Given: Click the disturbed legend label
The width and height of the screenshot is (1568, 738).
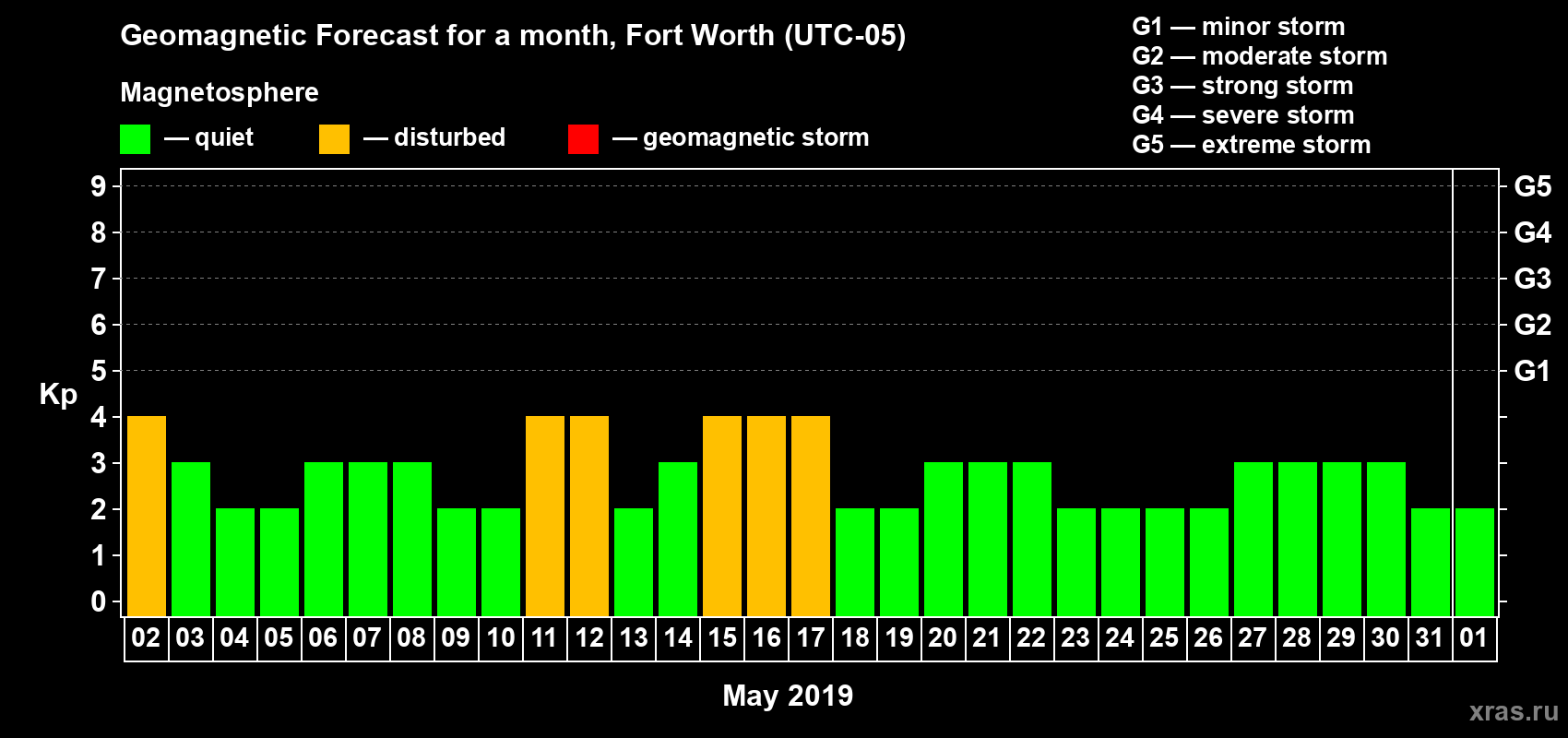Looking at the screenshot, I should tap(449, 137).
